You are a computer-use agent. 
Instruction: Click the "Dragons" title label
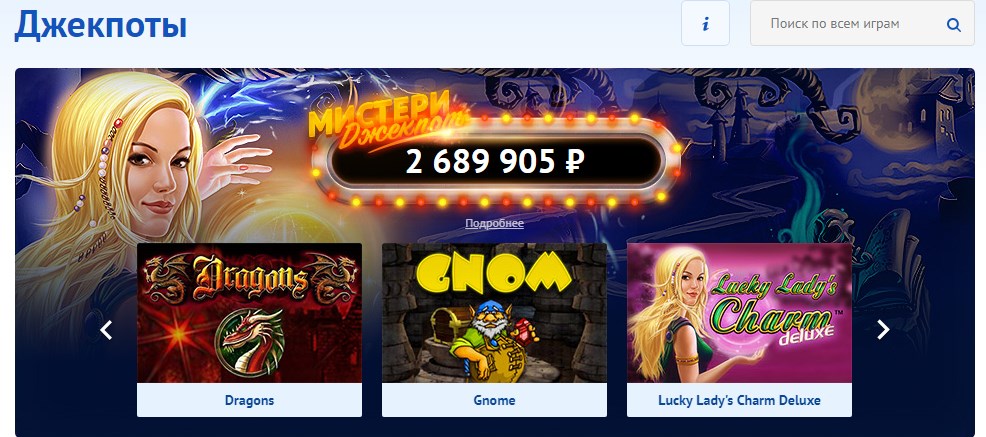click(250, 400)
